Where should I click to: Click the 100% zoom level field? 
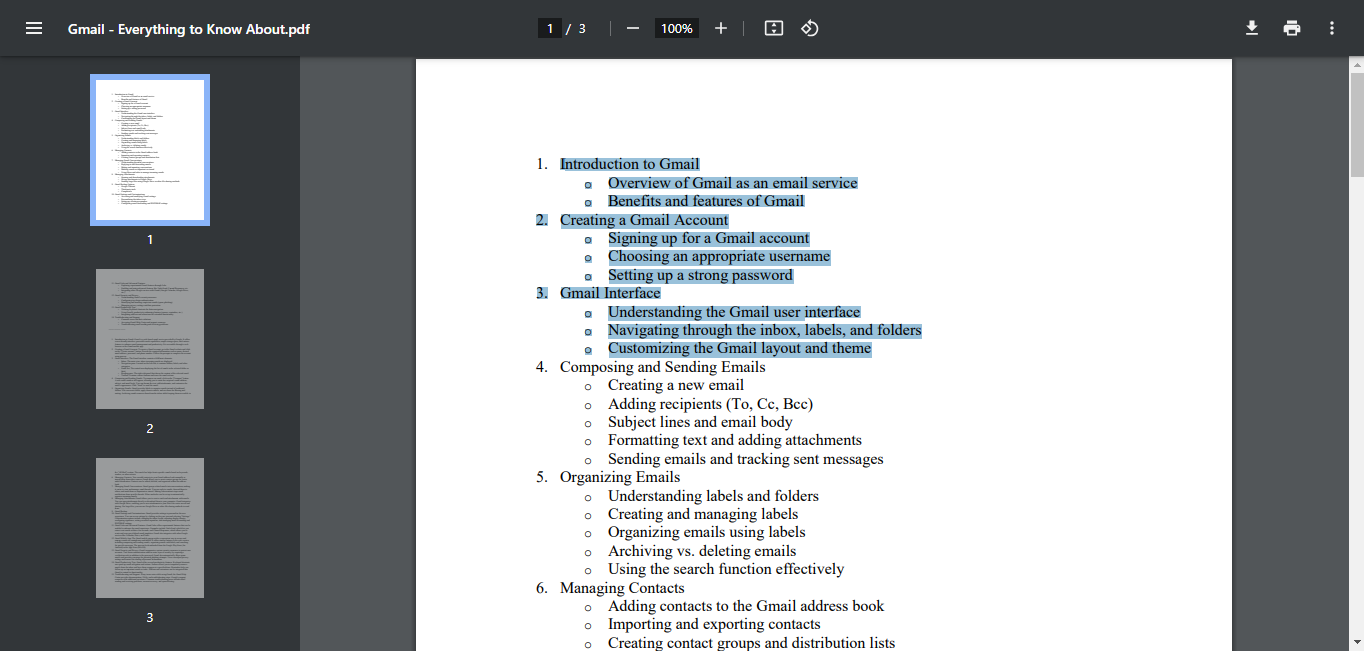(677, 28)
